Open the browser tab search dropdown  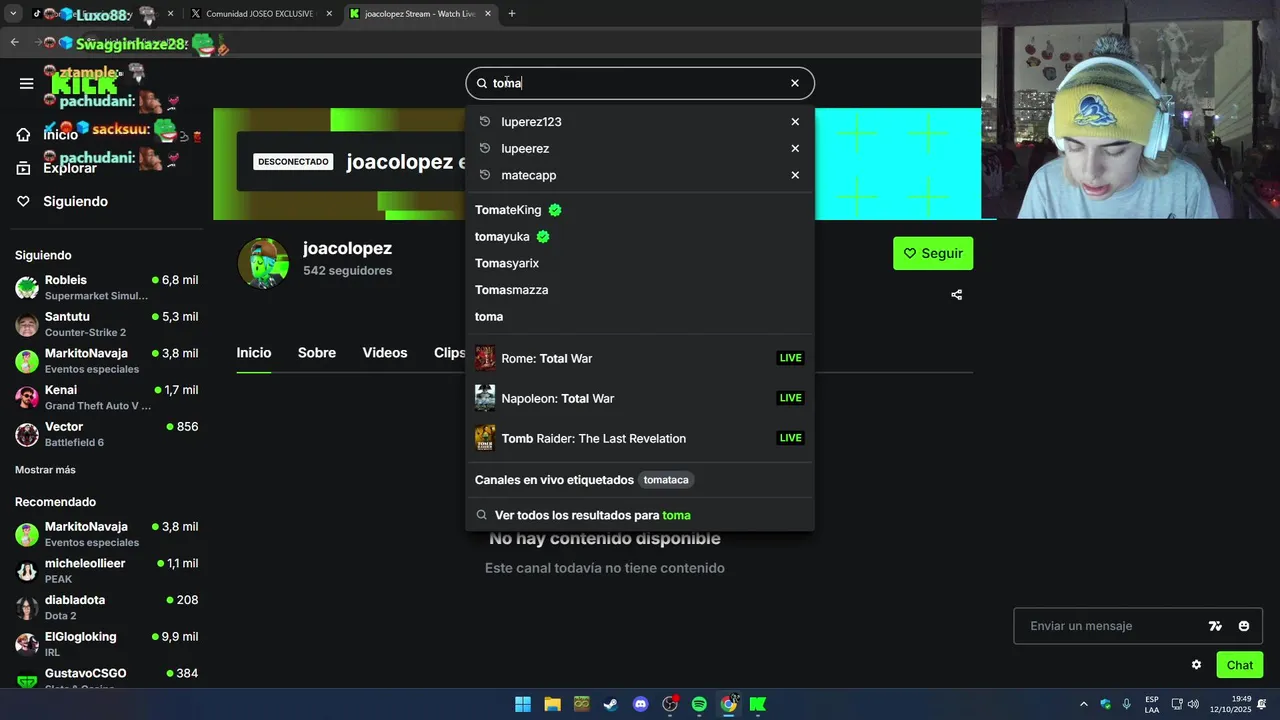tap(13, 14)
